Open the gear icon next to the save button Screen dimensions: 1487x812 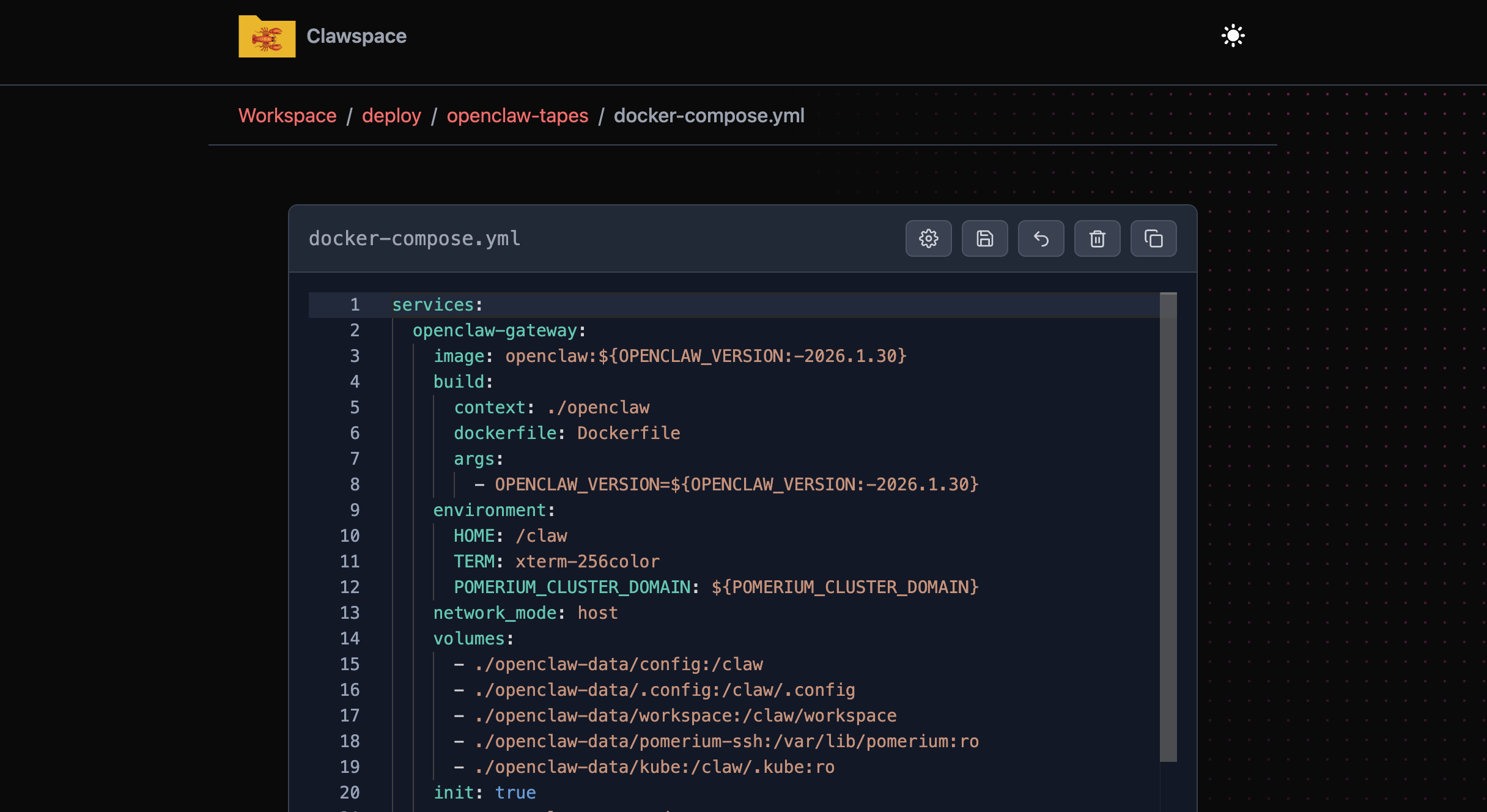(x=928, y=238)
